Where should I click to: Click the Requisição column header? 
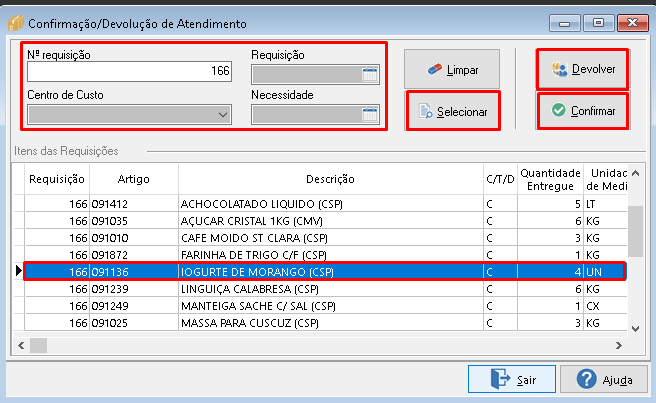pos(57,179)
